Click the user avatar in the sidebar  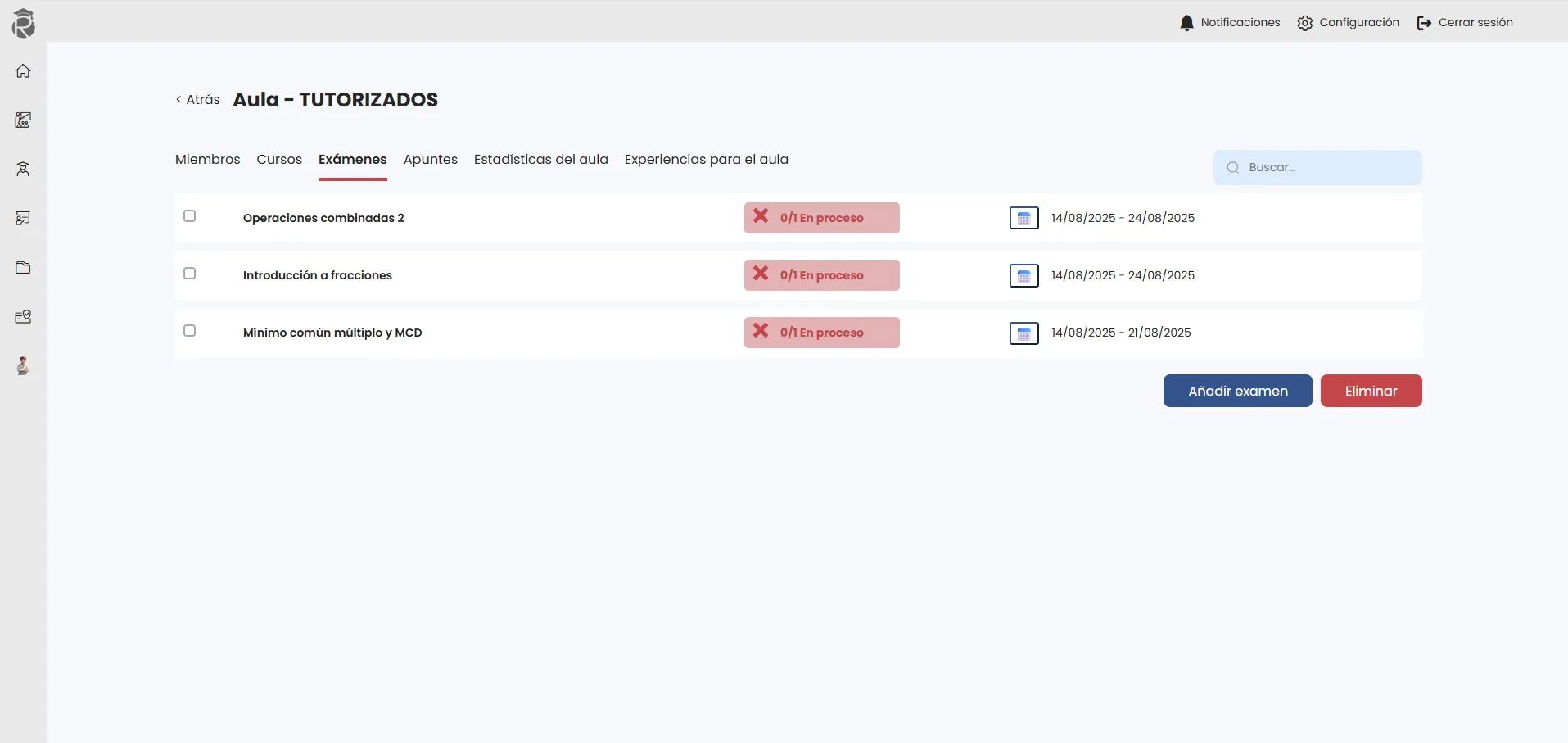(x=23, y=366)
